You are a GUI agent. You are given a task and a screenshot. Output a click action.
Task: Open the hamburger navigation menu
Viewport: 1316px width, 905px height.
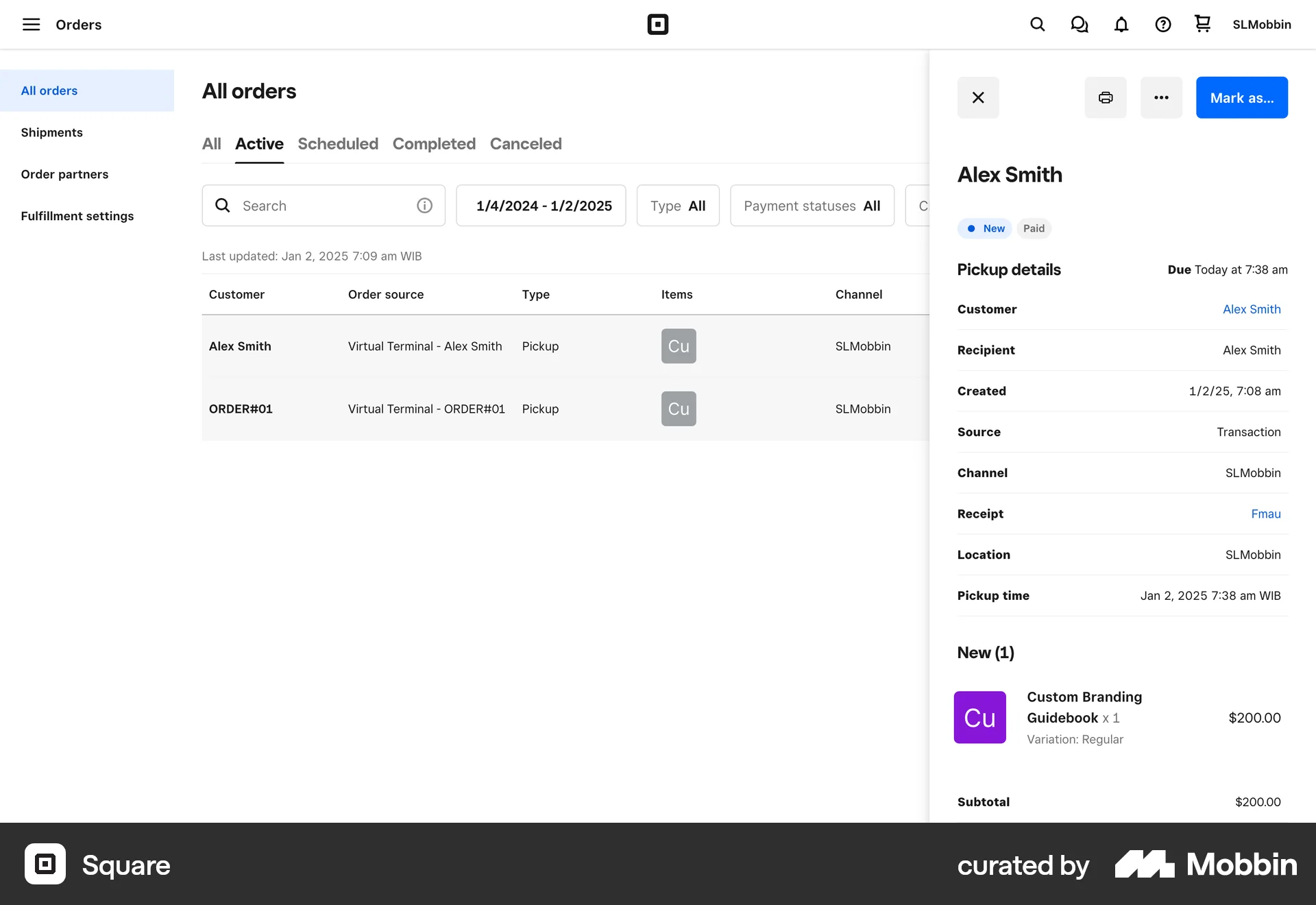tap(31, 25)
